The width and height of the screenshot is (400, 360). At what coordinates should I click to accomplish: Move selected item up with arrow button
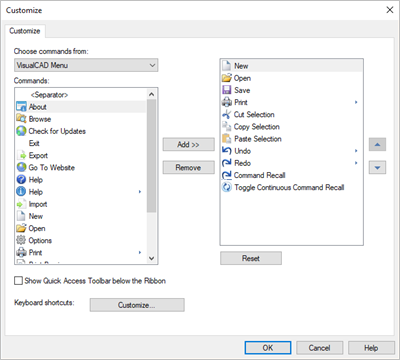(377, 145)
